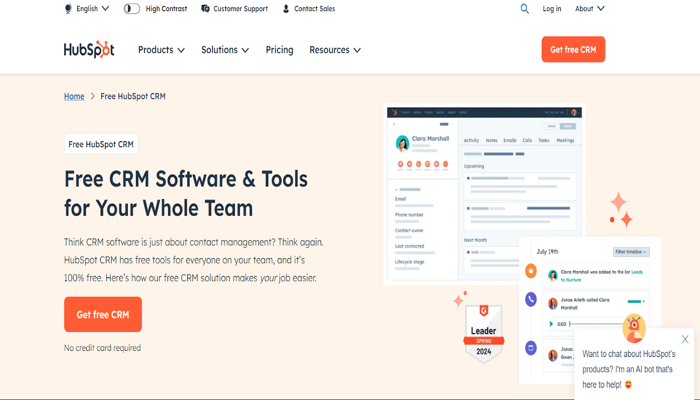Expand the About dropdown
This screenshot has height=400, width=700.
click(589, 8)
